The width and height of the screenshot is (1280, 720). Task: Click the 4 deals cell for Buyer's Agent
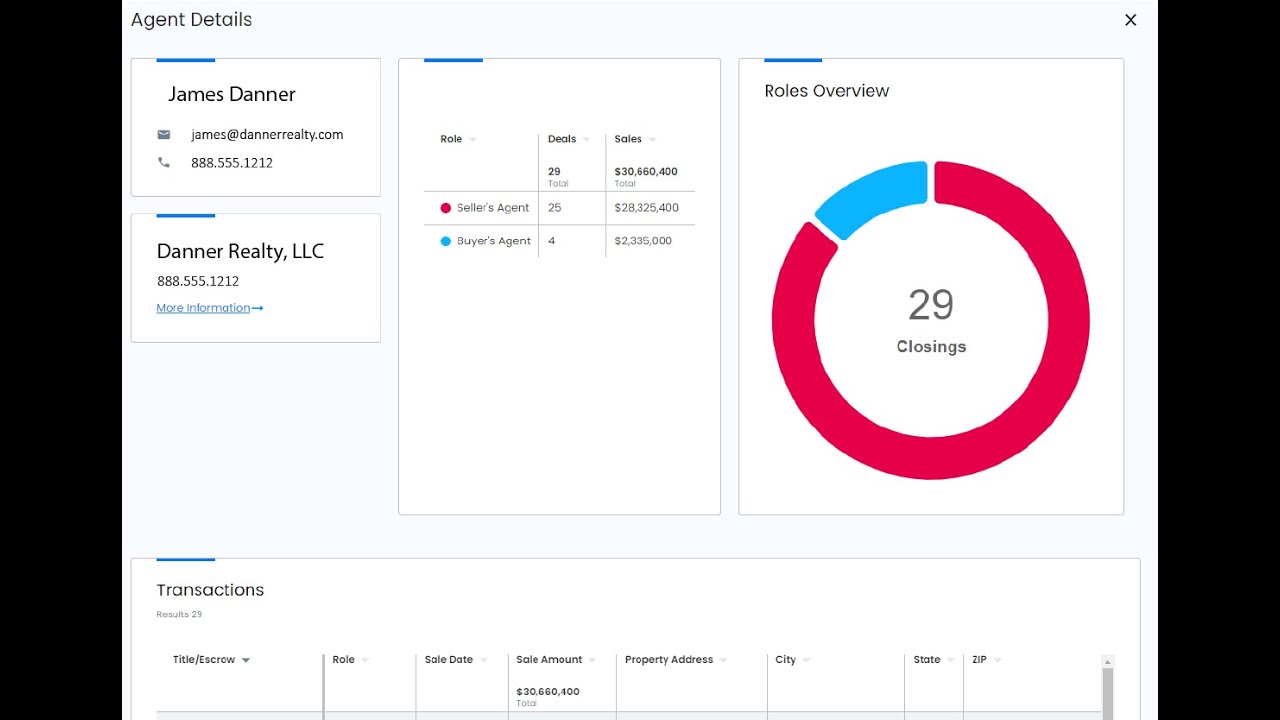(552, 241)
